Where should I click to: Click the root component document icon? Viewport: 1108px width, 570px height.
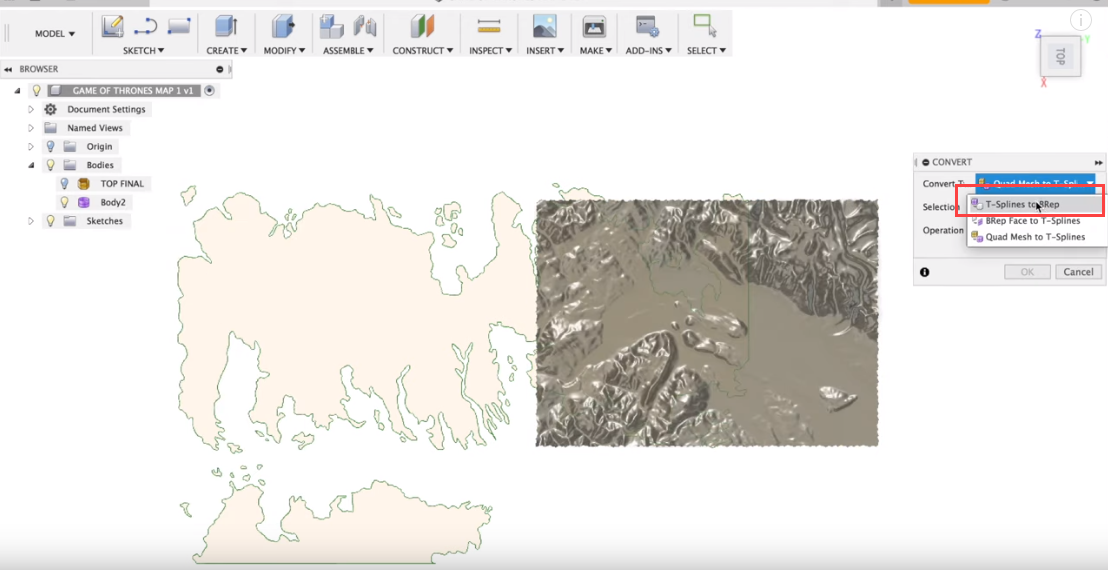[57, 90]
